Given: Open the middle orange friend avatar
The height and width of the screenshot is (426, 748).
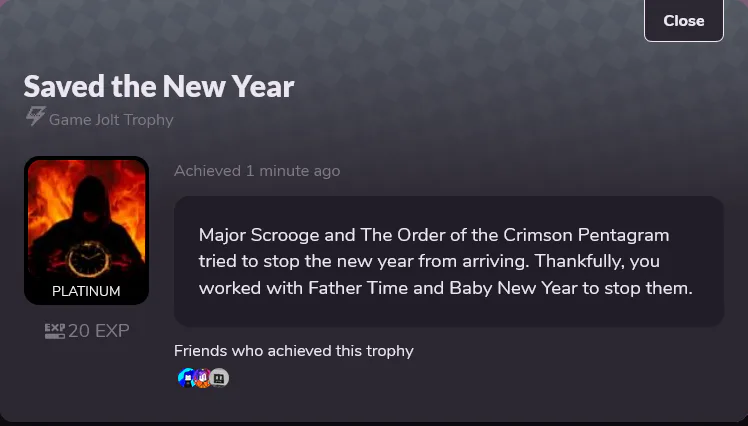Looking at the screenshot, I should (x=202, y=378).
